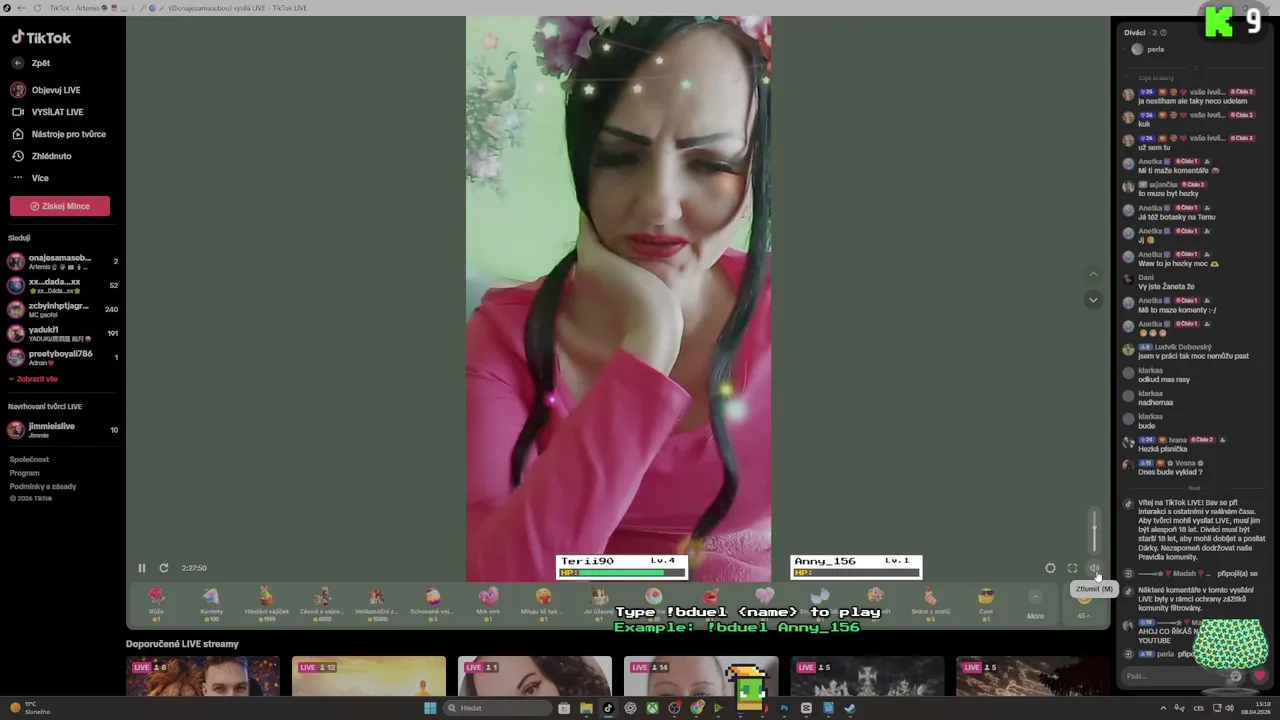The image size is (1280, 720).
Task: Open the Více menu
Action: click(30, 178)
